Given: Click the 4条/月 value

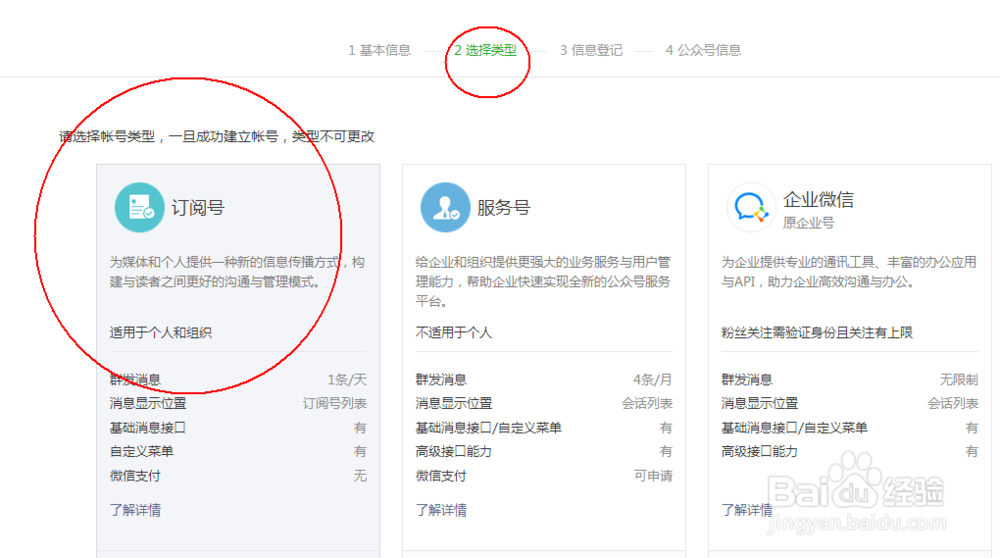Looking at the screenshot, I should (652, 379).
